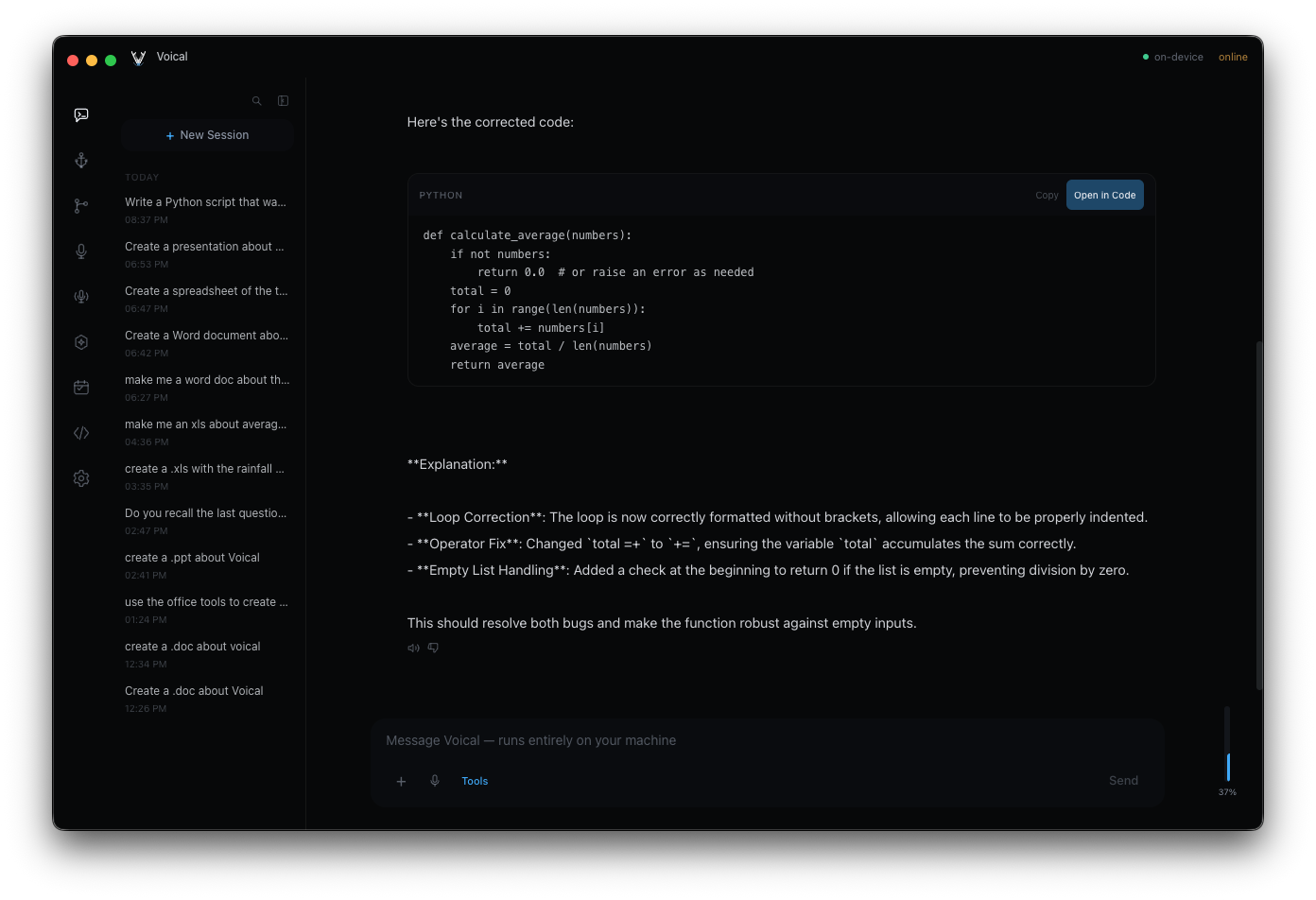This screenshot has width=1316, height=900.
Task: Open the calendar check schedule icon
Action: [x=81, y=388]
